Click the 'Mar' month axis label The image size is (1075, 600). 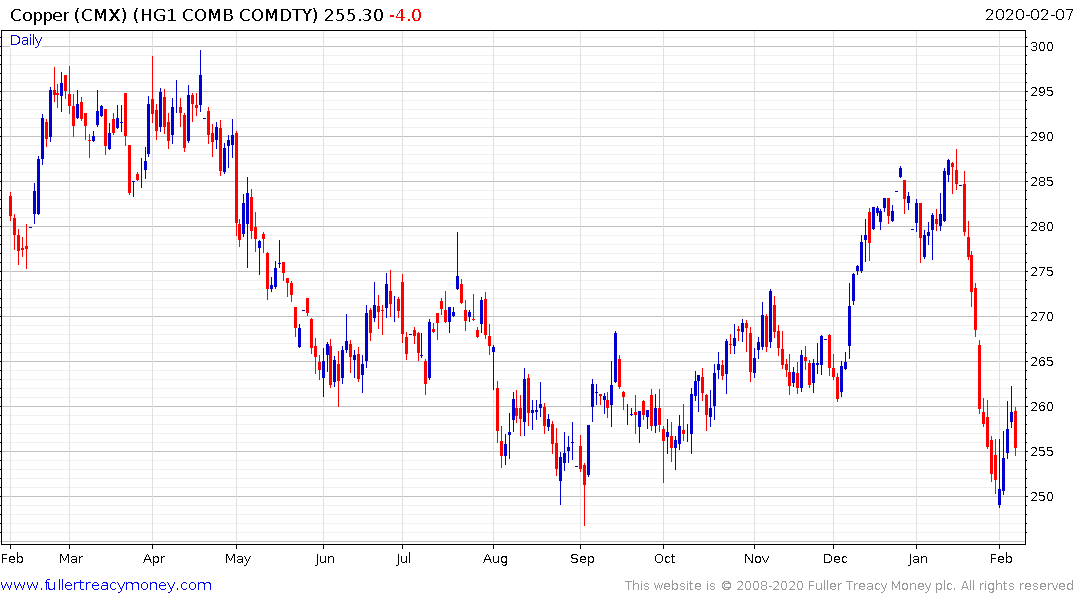tap(71, 558)
